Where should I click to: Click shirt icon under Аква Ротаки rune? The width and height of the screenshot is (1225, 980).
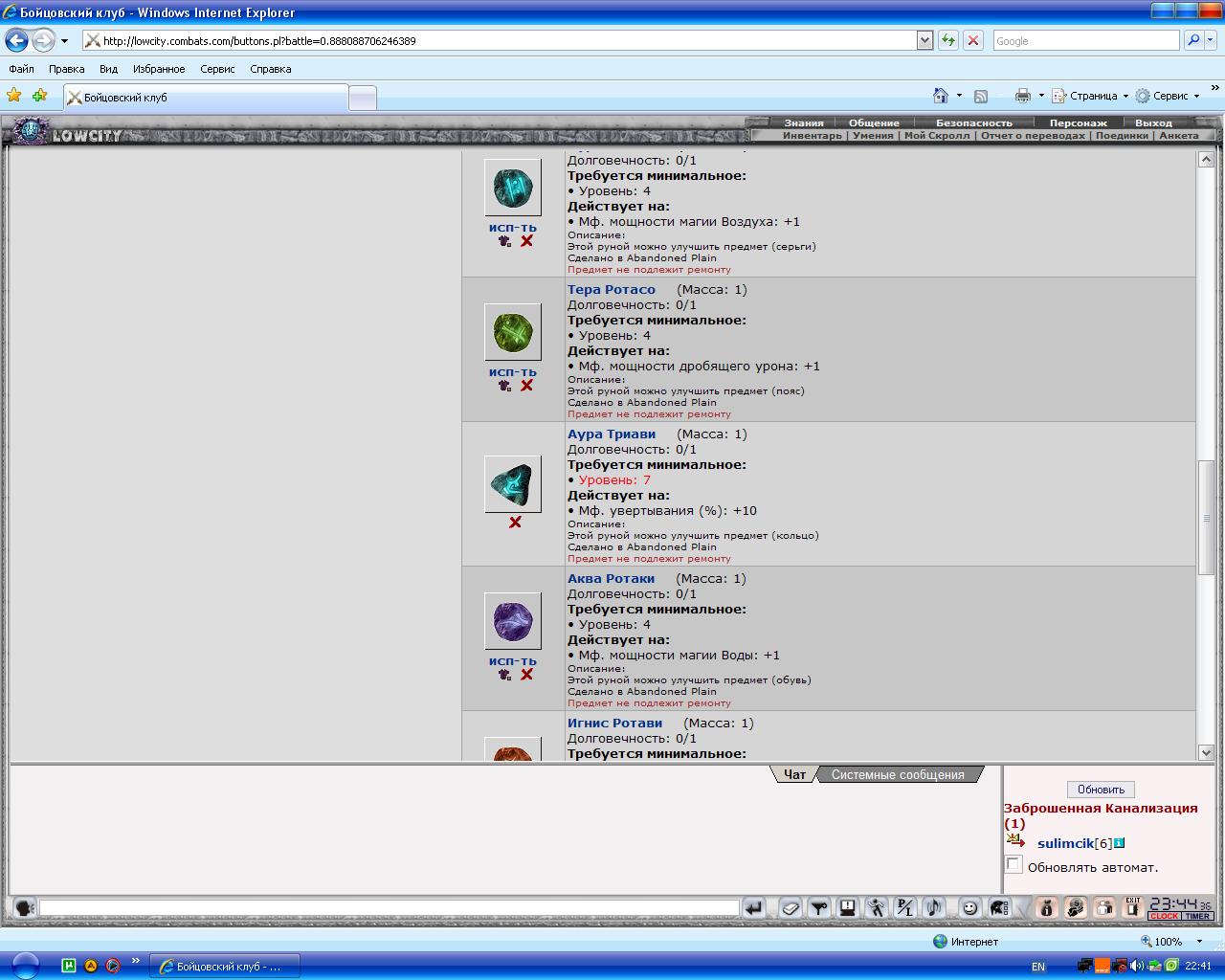(505, 675)
